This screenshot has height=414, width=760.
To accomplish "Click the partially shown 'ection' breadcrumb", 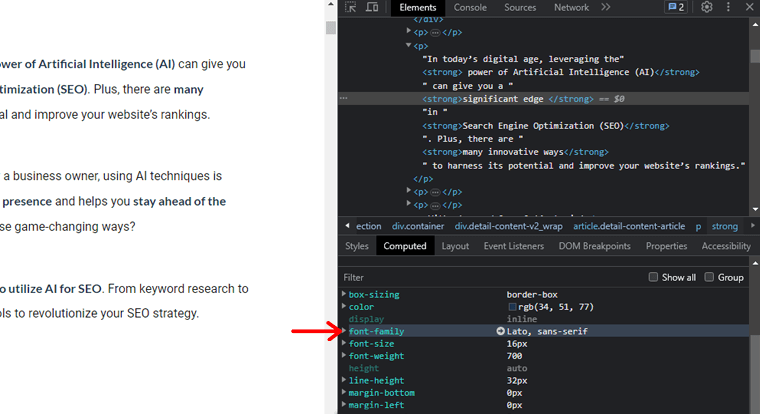I will [368, 226].
